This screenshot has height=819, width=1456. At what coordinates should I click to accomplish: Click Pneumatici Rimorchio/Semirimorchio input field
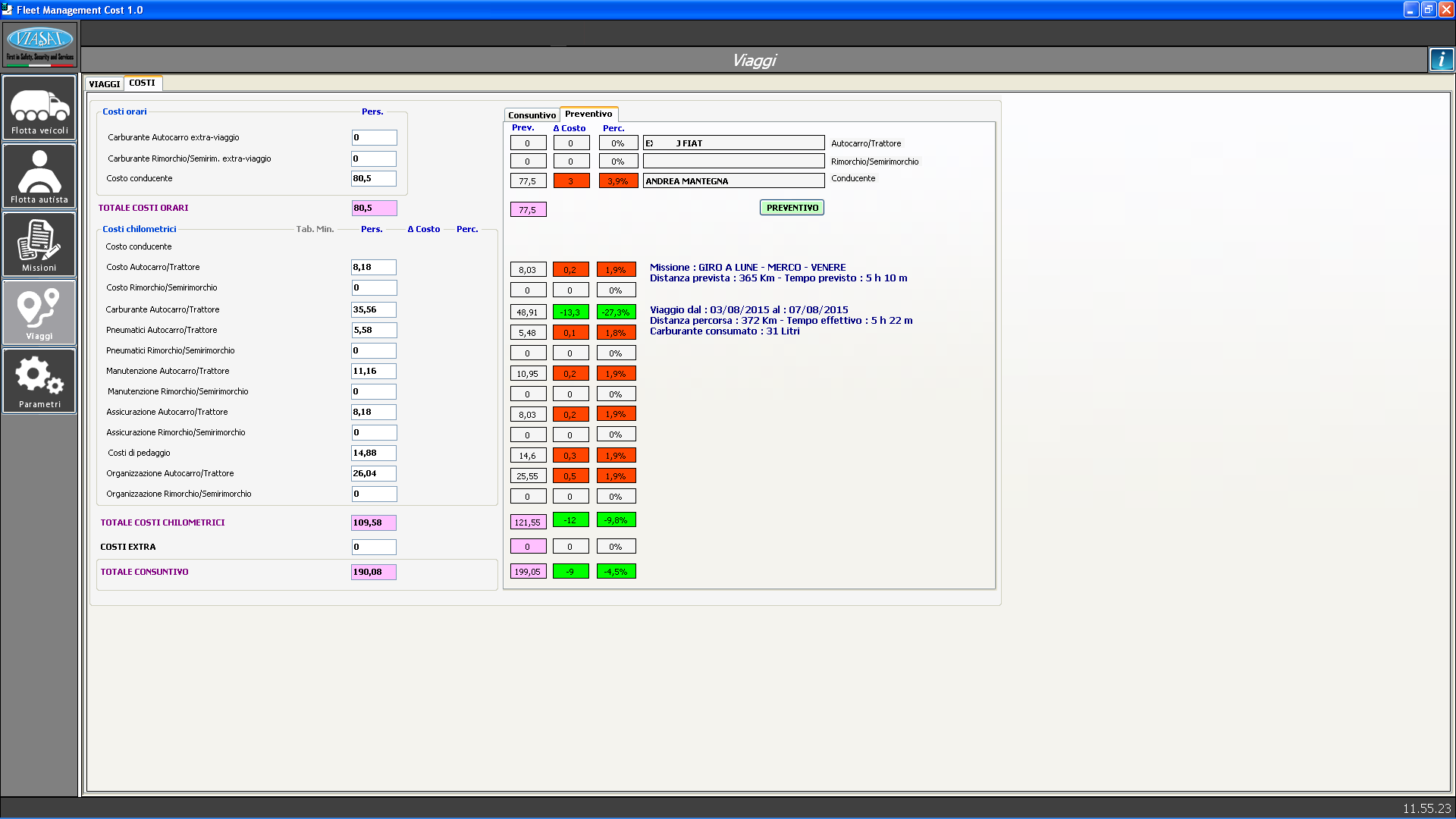click(374, 350)
